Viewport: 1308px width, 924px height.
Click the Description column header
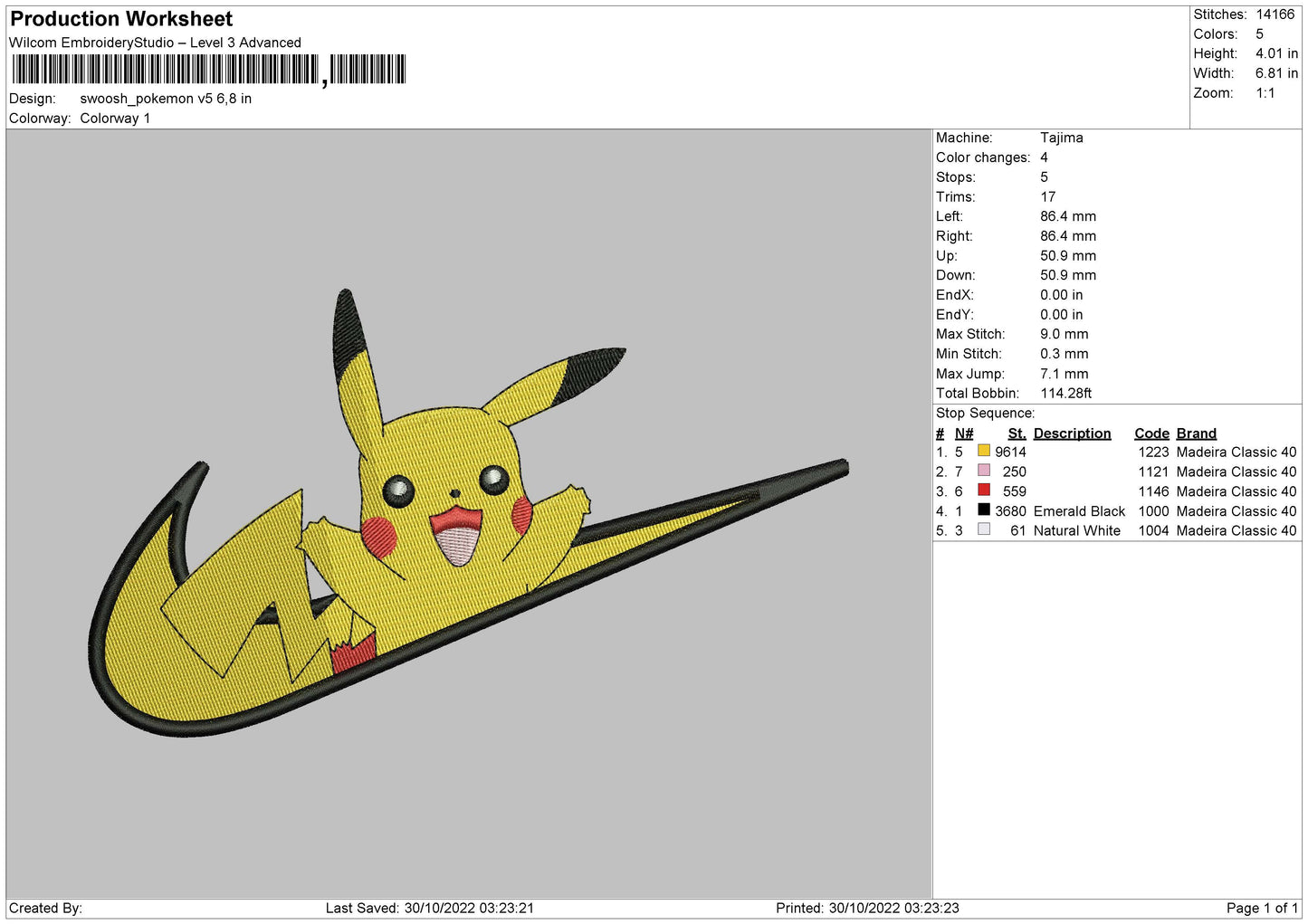pyautogui.click(x=1072, y=433)
